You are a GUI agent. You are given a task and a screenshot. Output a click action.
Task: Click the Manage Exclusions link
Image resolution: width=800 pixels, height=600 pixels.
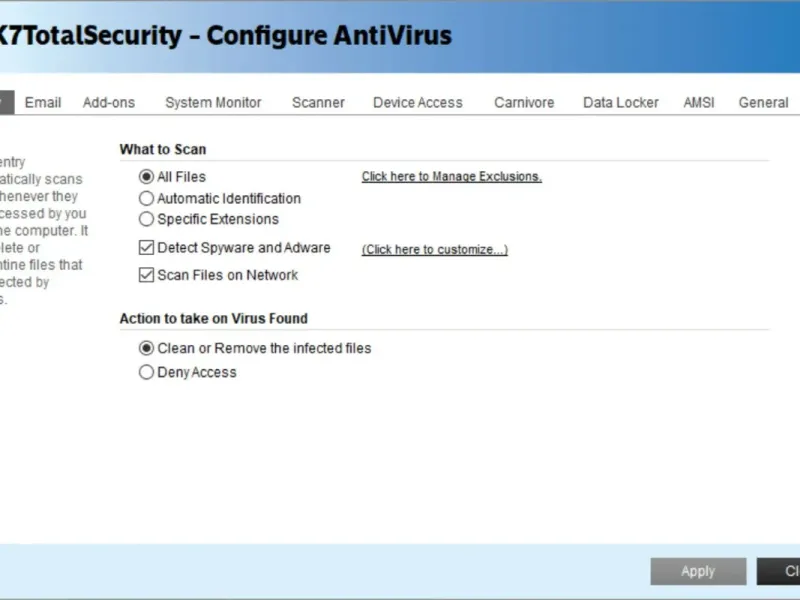(x=452, y=177)
